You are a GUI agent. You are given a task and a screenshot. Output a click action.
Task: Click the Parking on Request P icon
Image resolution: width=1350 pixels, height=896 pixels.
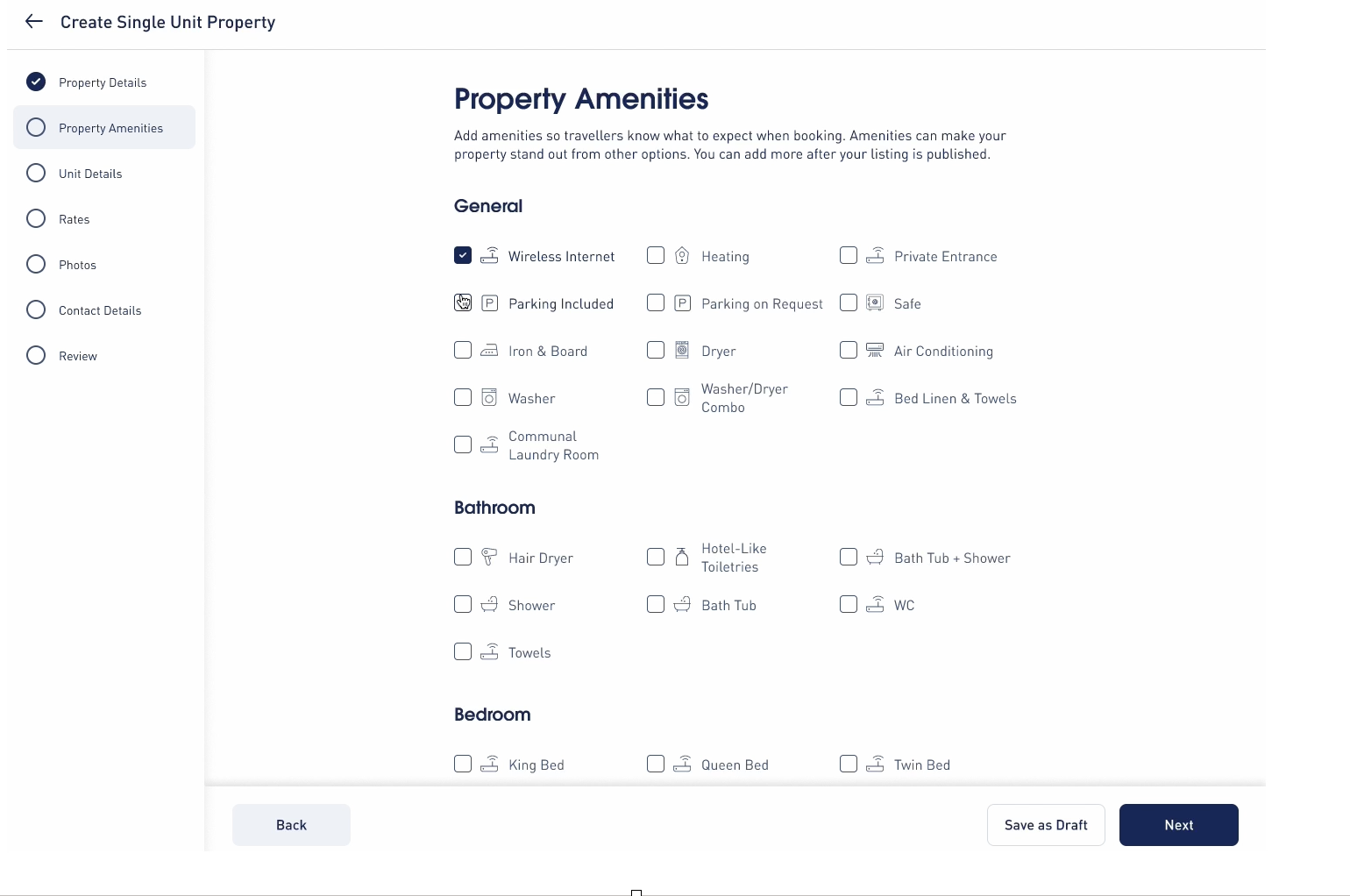682,302
